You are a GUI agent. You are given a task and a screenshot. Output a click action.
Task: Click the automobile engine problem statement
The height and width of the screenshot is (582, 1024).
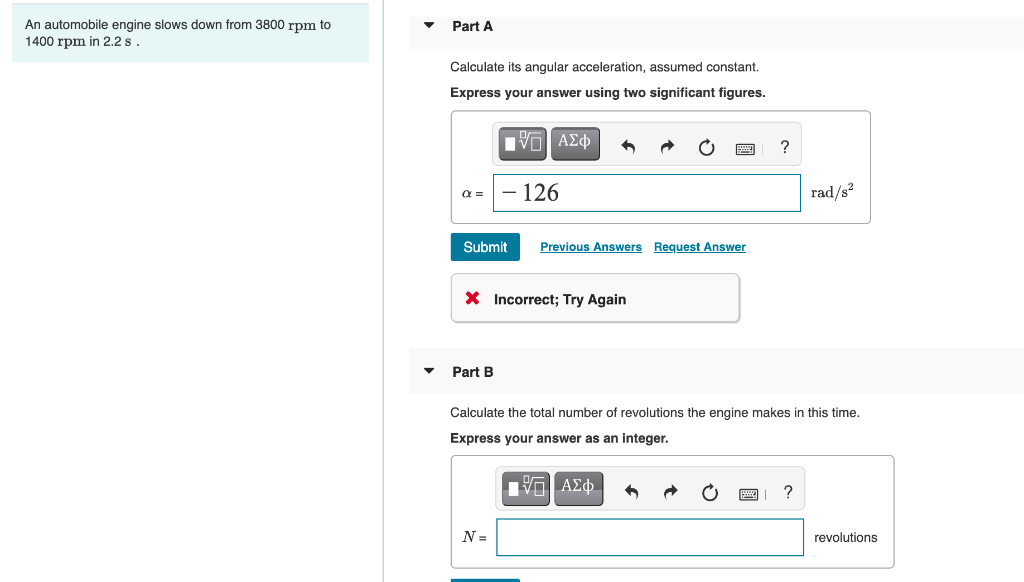click(190, 33)
